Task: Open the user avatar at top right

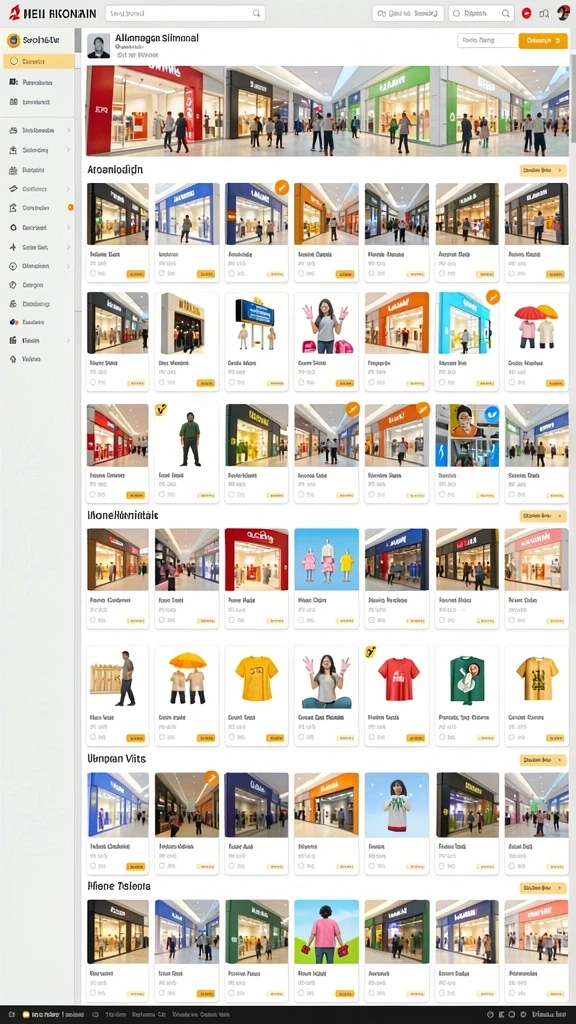Action: coord(563,12)
